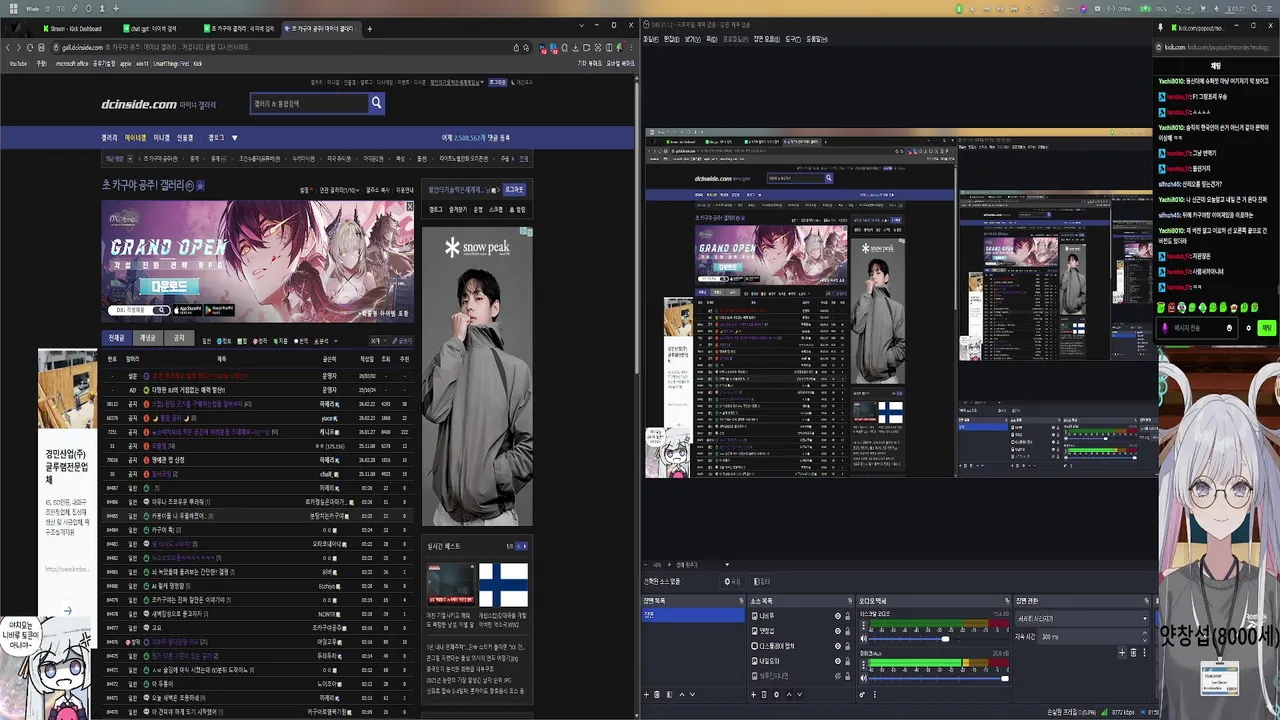
Task: Send message in Kick chat with 채팅 button
Action: point(1267,328)
